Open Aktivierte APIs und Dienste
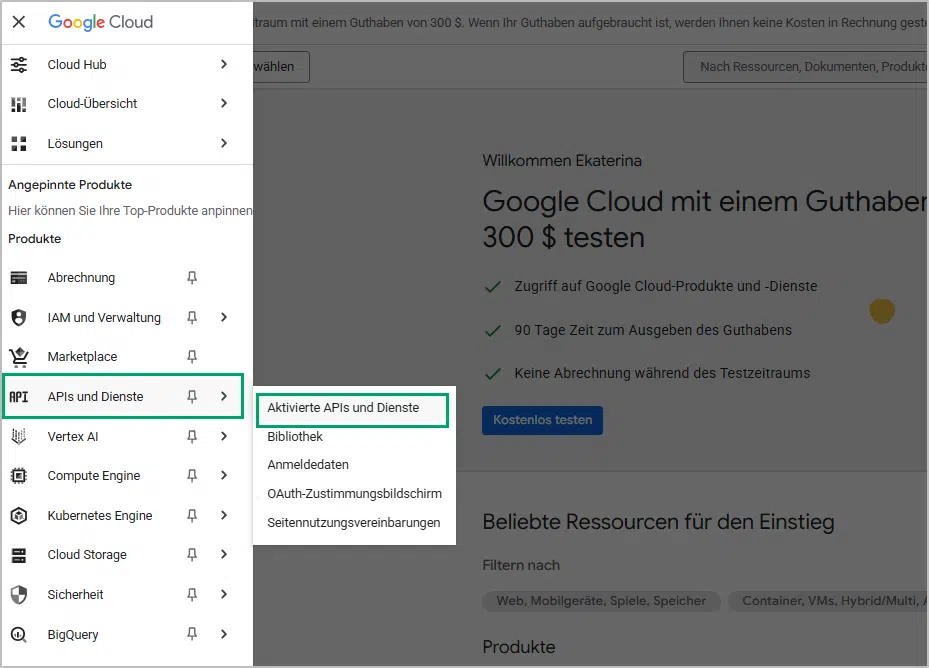 click(x=343, y=408)
